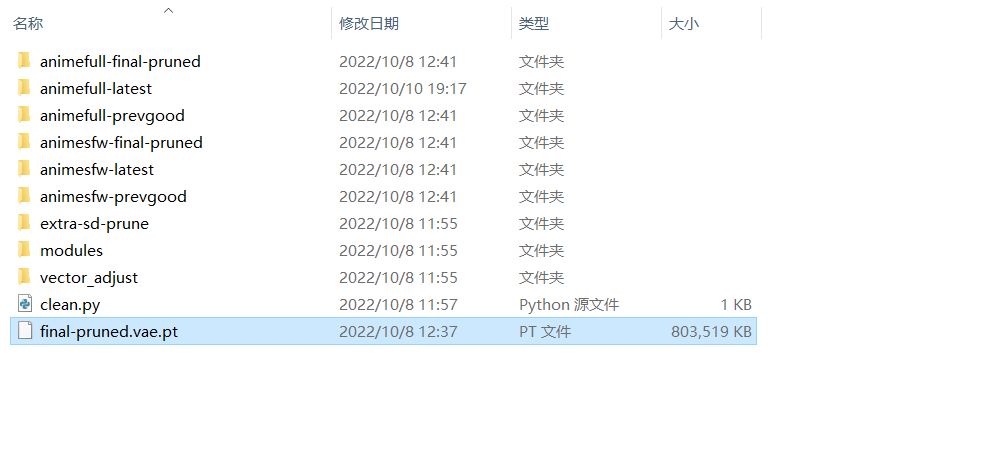The image size is (1004, 455).
Task: Select the extra-sd-prune folder icon
Action: 24,223
